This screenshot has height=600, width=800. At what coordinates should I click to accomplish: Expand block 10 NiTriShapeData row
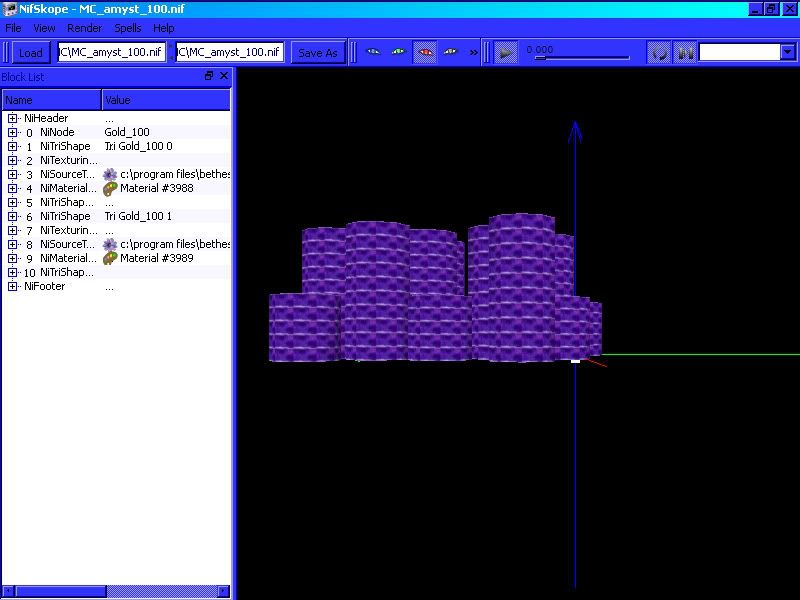(x=12, y=273)
